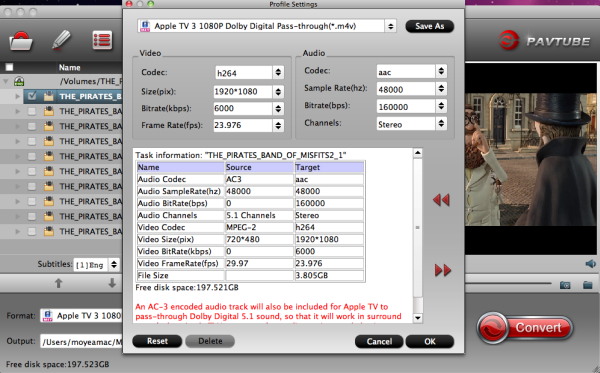600x373 pixels.
Task: Click the Reset button
Action: point(157,341)
